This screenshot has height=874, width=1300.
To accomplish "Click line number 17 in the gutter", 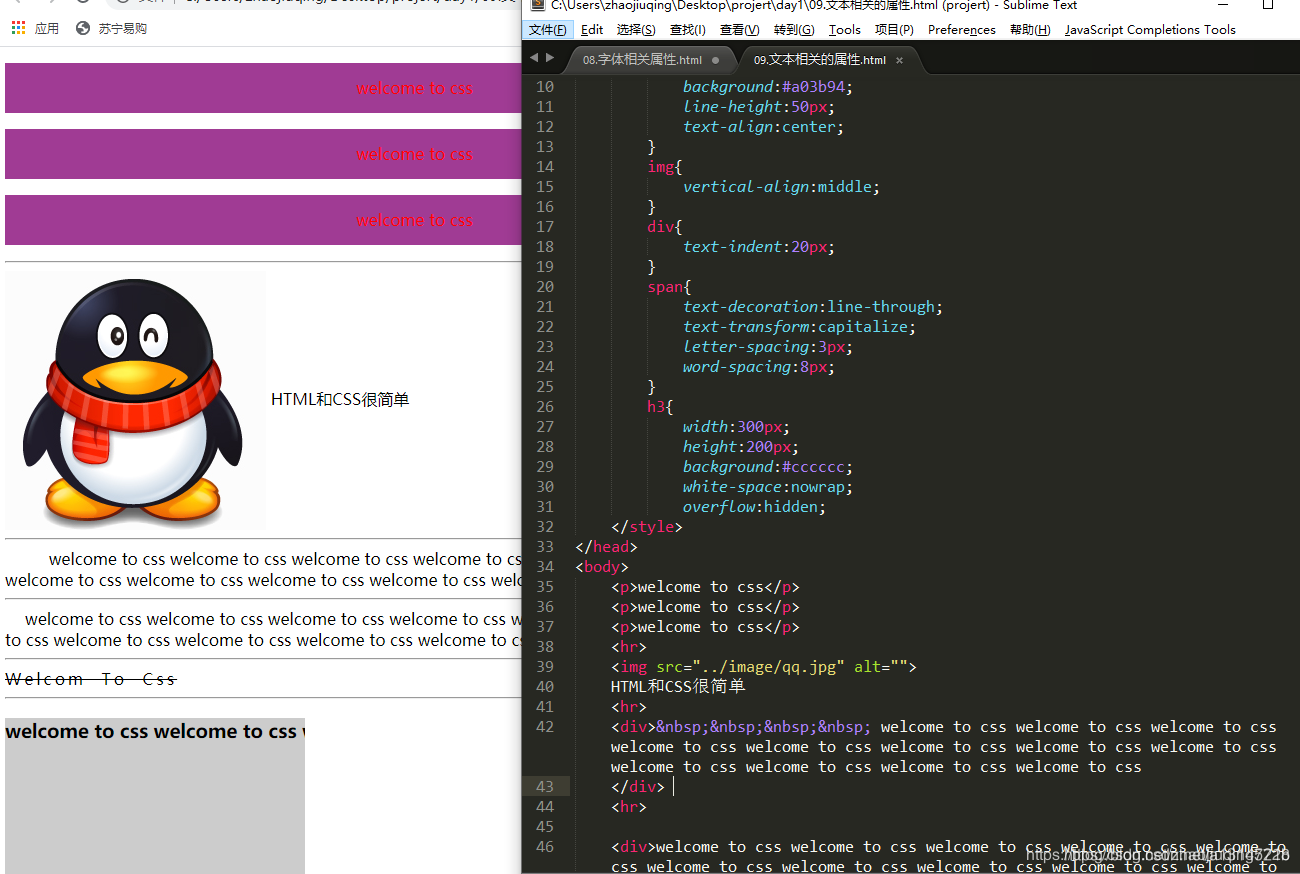I will 545,227.
